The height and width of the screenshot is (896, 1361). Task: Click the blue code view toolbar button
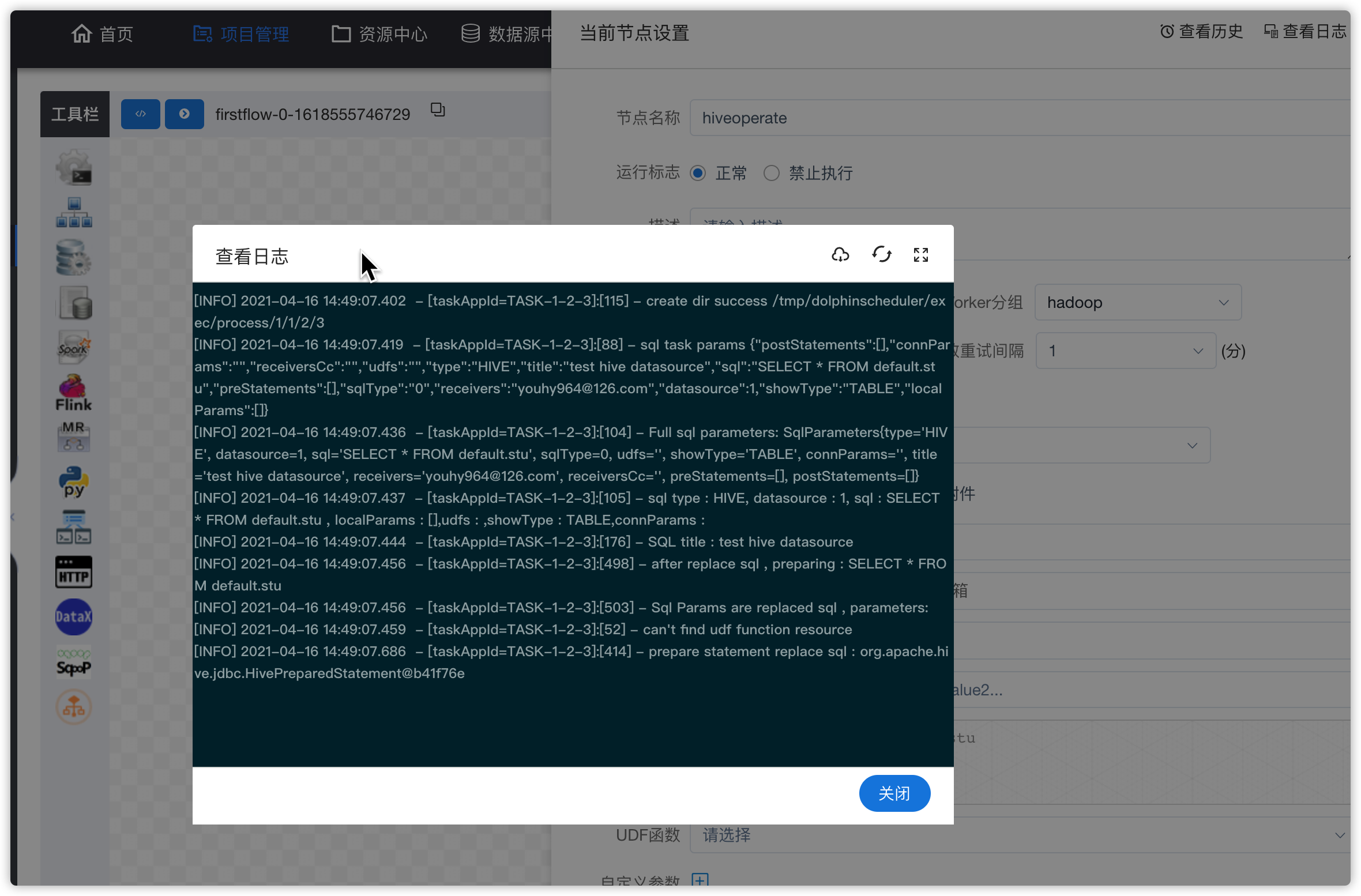pyautogui.click(x=141, y=114)
